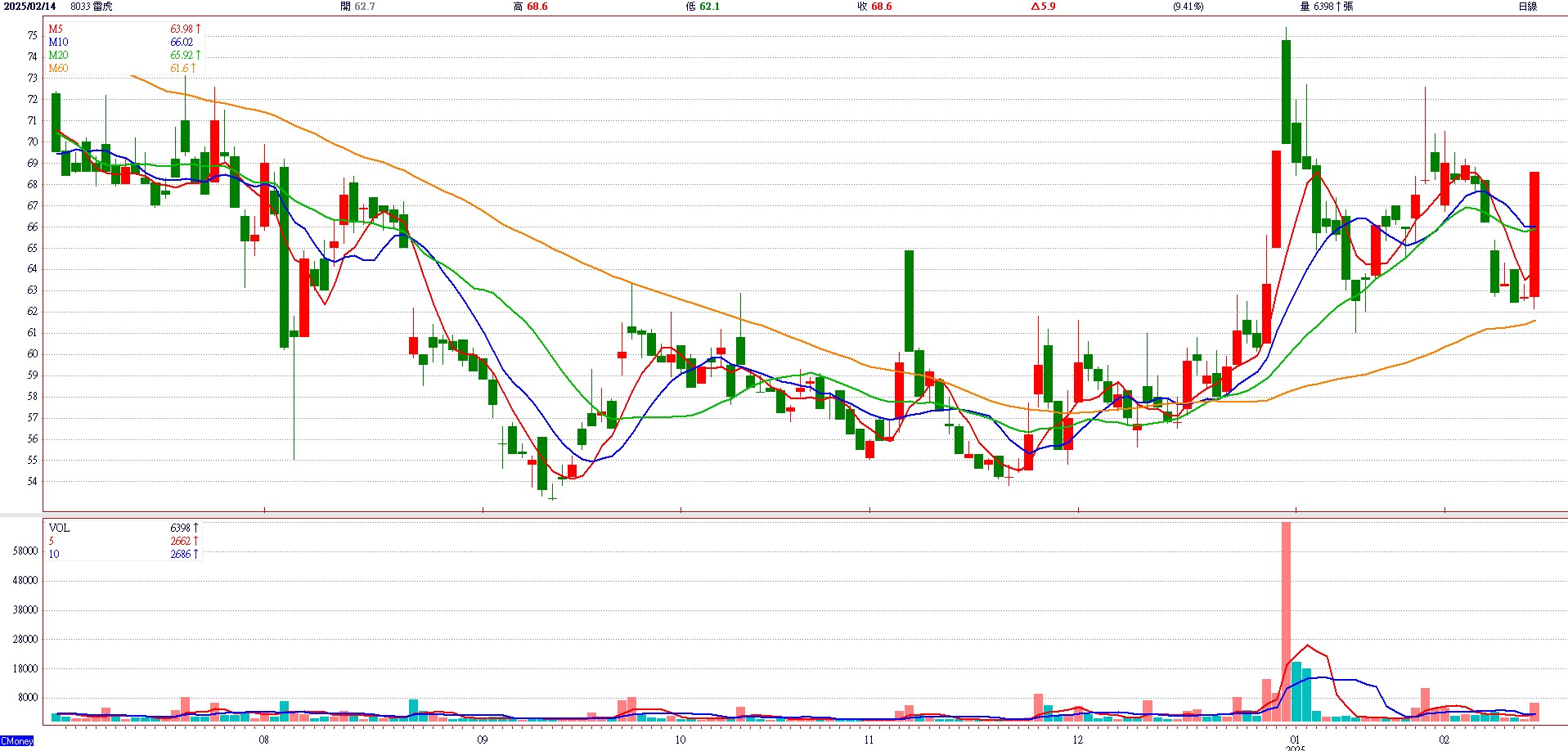Click the 09 month marker on time axis
The image size is (1568, 751).
(x=483, y=740)
